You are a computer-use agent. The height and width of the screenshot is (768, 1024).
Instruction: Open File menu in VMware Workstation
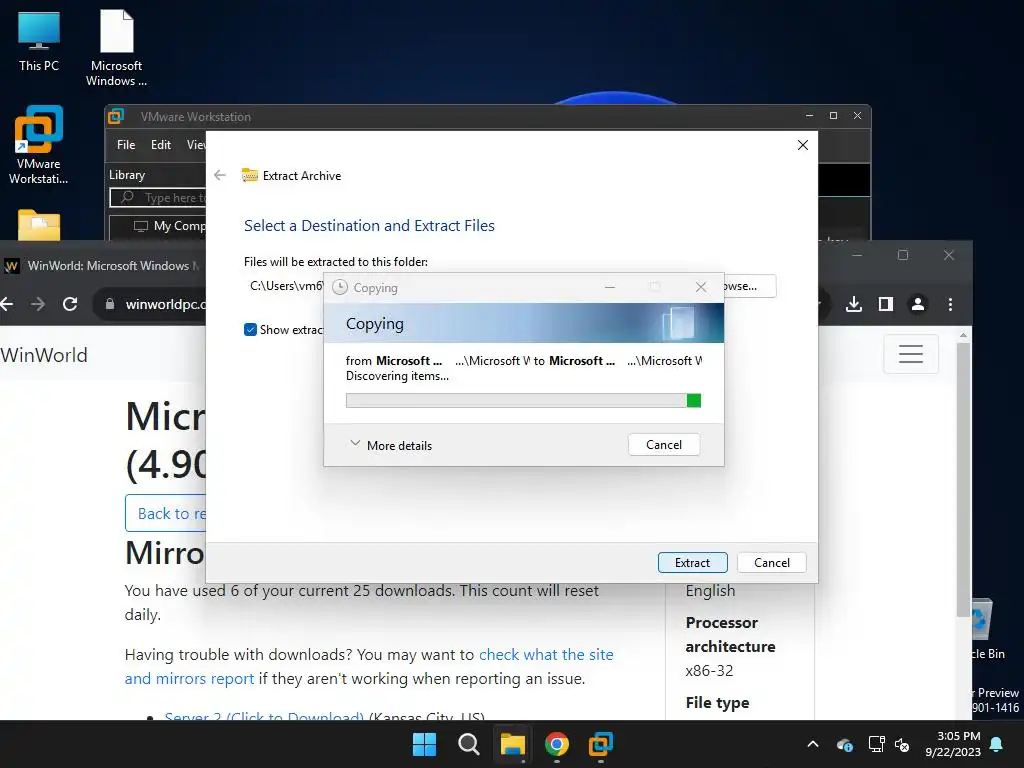(126, 145)
